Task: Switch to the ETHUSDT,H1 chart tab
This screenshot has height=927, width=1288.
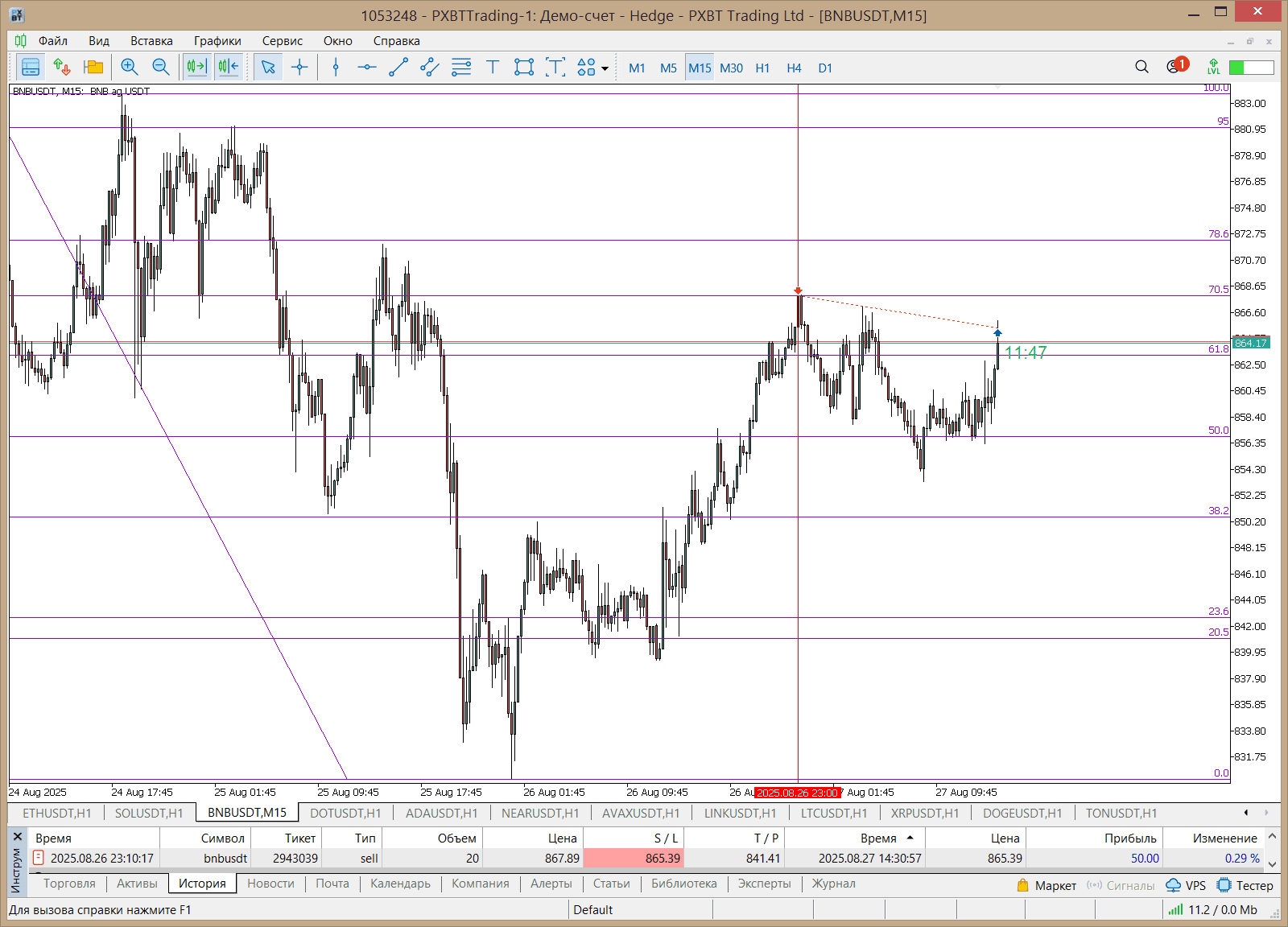Action: coord(56,813)
